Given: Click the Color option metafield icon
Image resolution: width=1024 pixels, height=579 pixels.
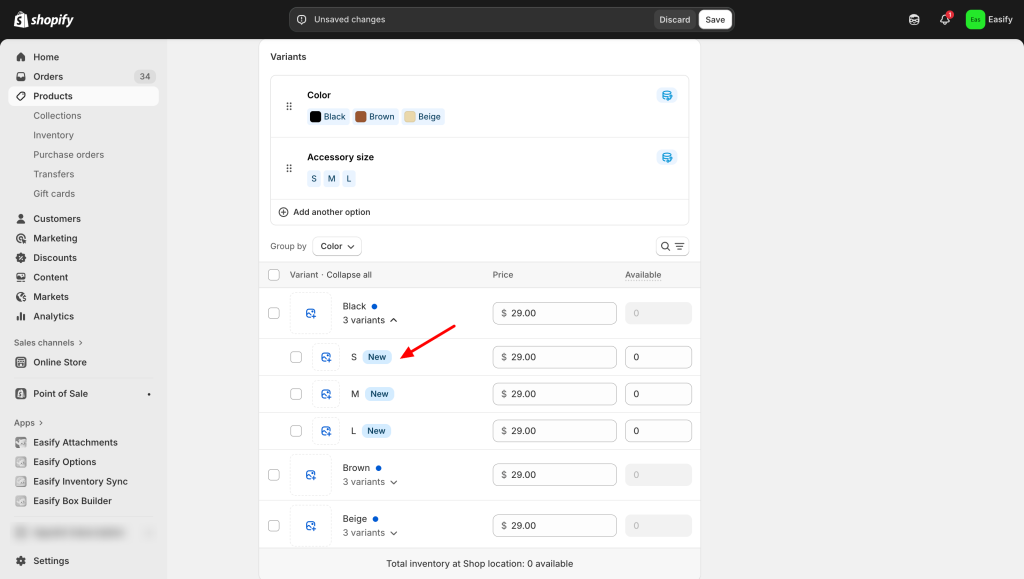Looking at the screenshot, I should (x=667, y=95).
